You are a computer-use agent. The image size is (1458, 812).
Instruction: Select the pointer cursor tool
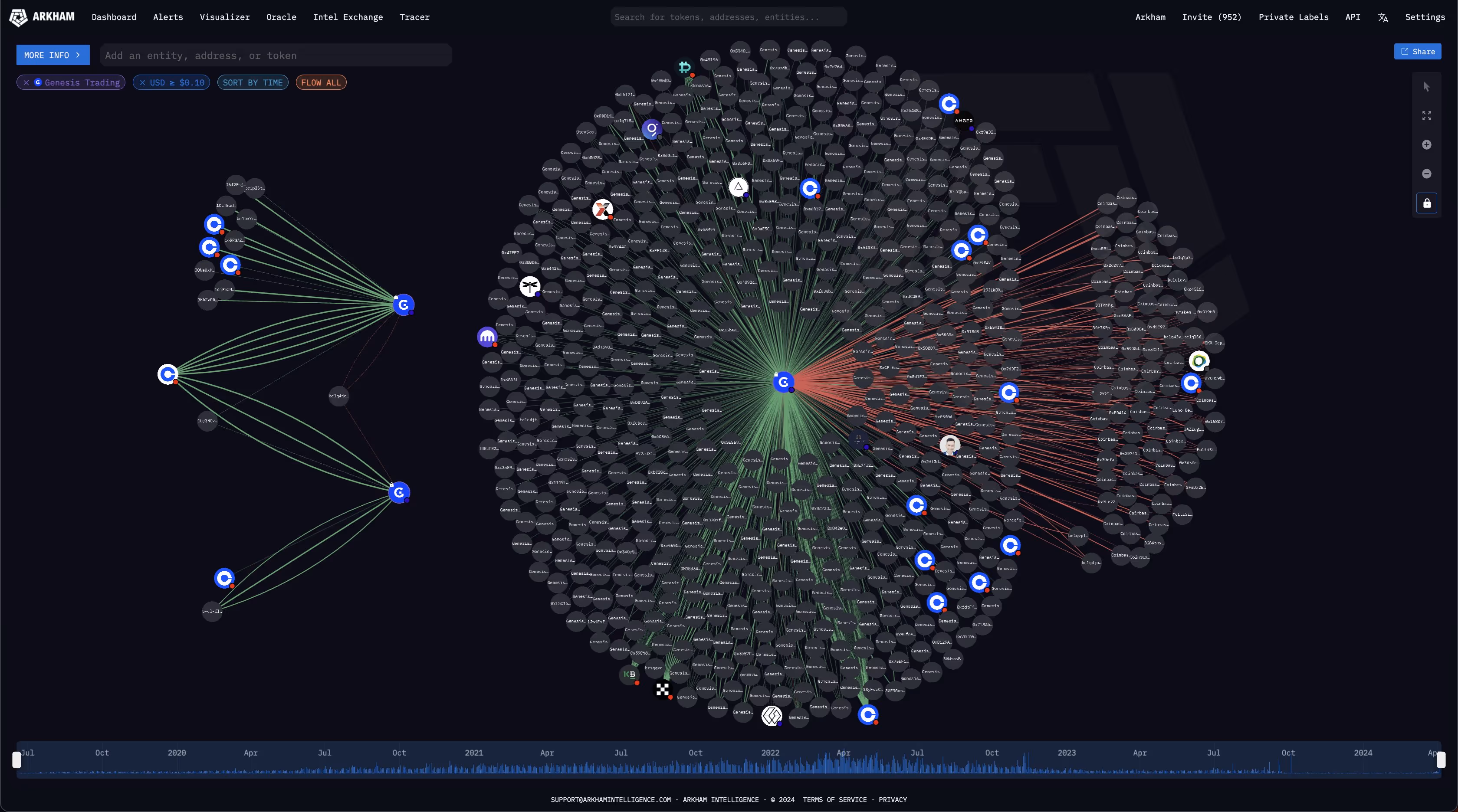click(1426, 87)
